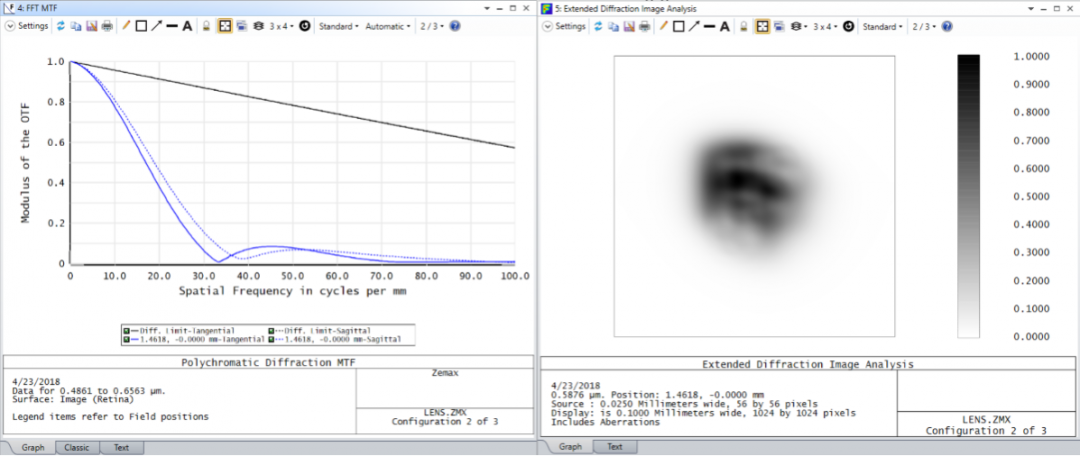
Task: Toggle the lock icon in Extended Diffraction toolbar
Action: coord(743,26)
